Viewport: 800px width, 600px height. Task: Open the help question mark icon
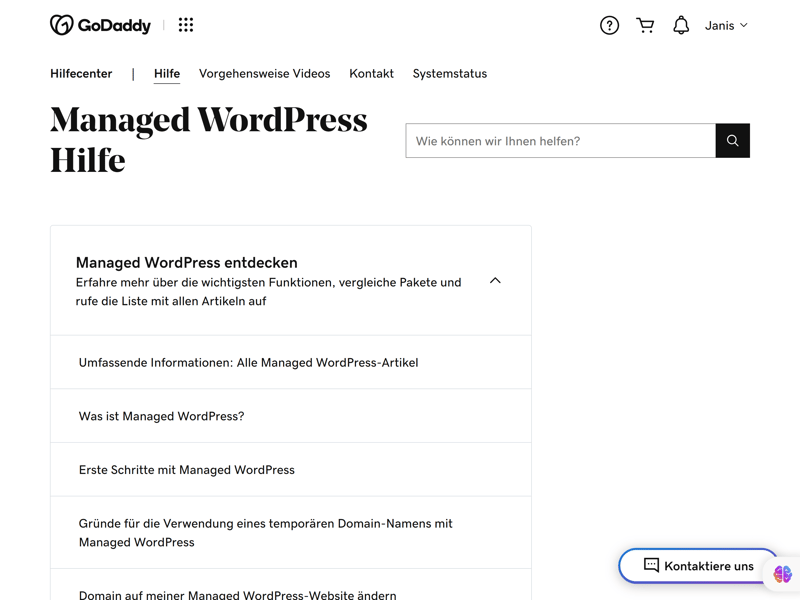[x=609, y=26]
